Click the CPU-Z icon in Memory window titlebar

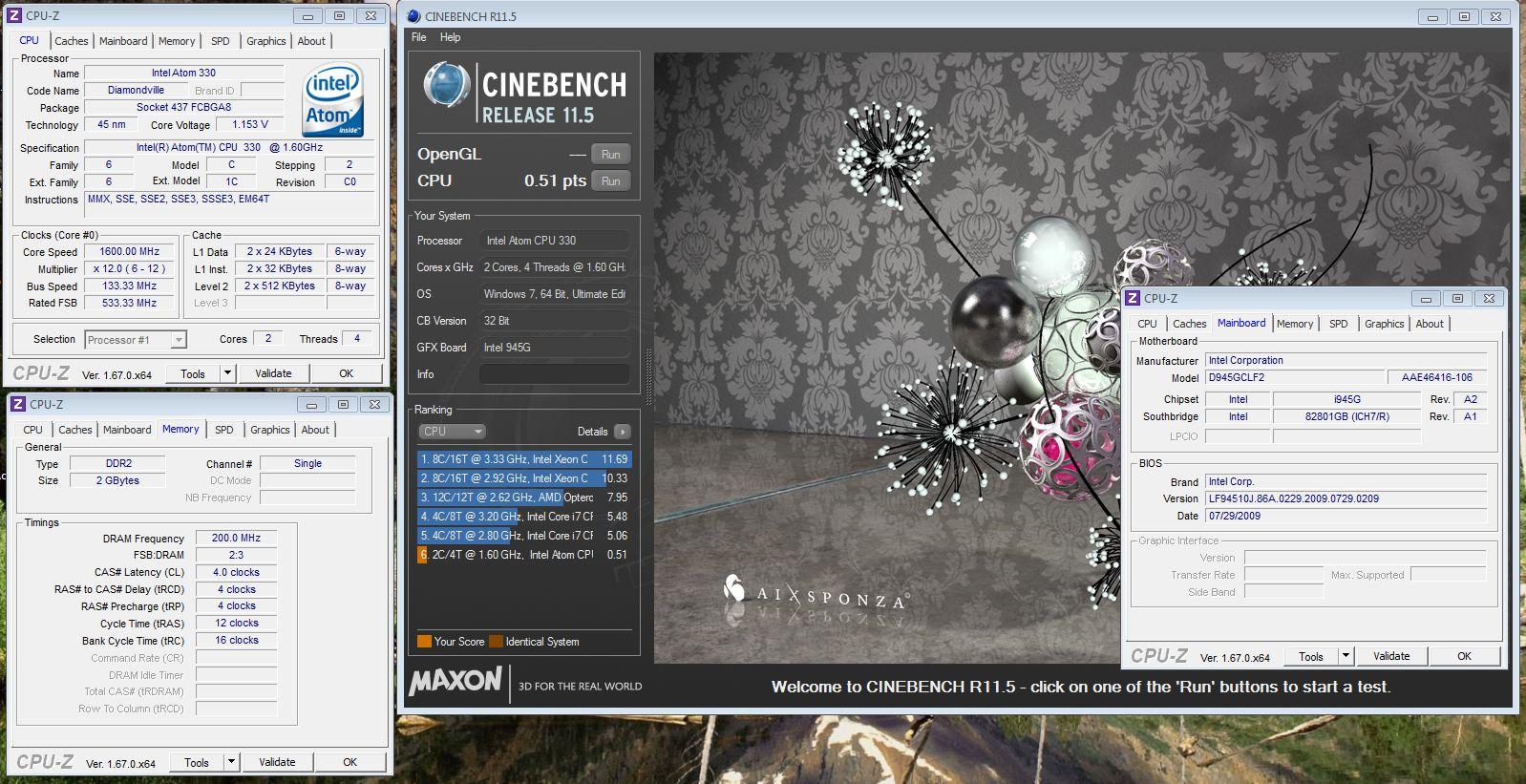[18, 404]
